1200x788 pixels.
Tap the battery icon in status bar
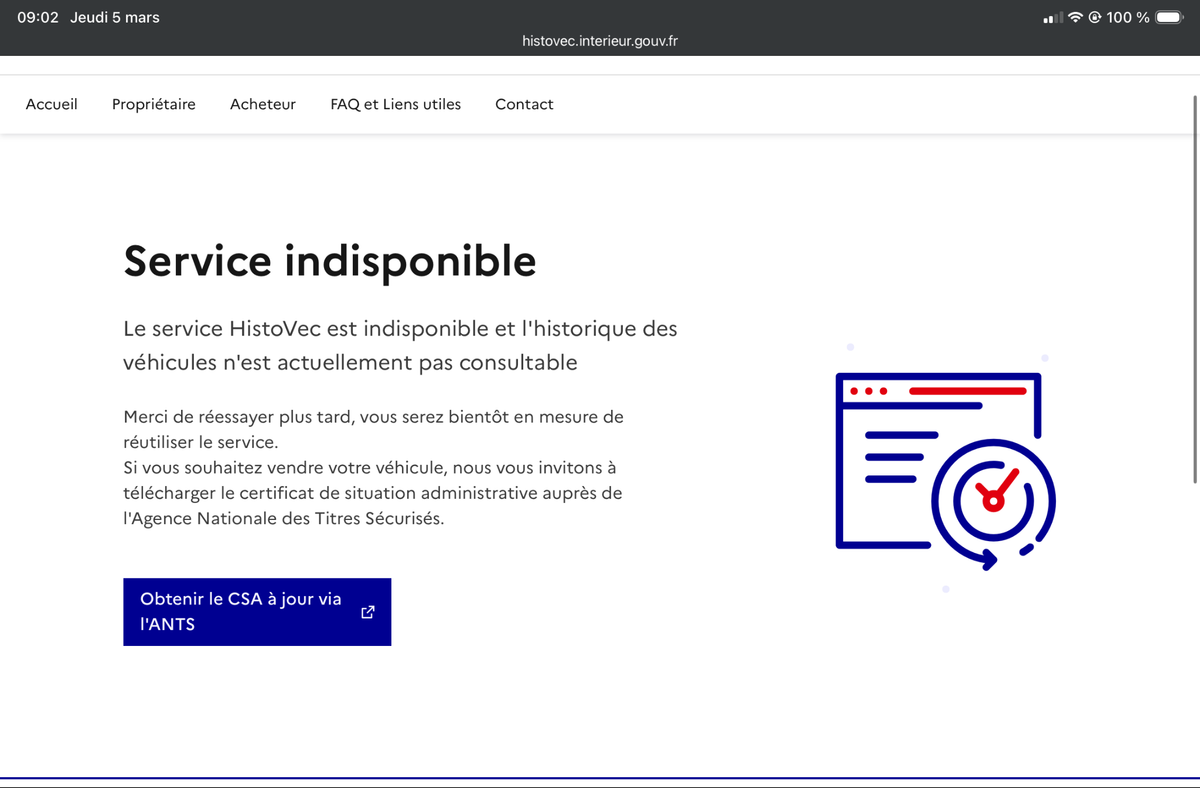[x=1168, y=17]
